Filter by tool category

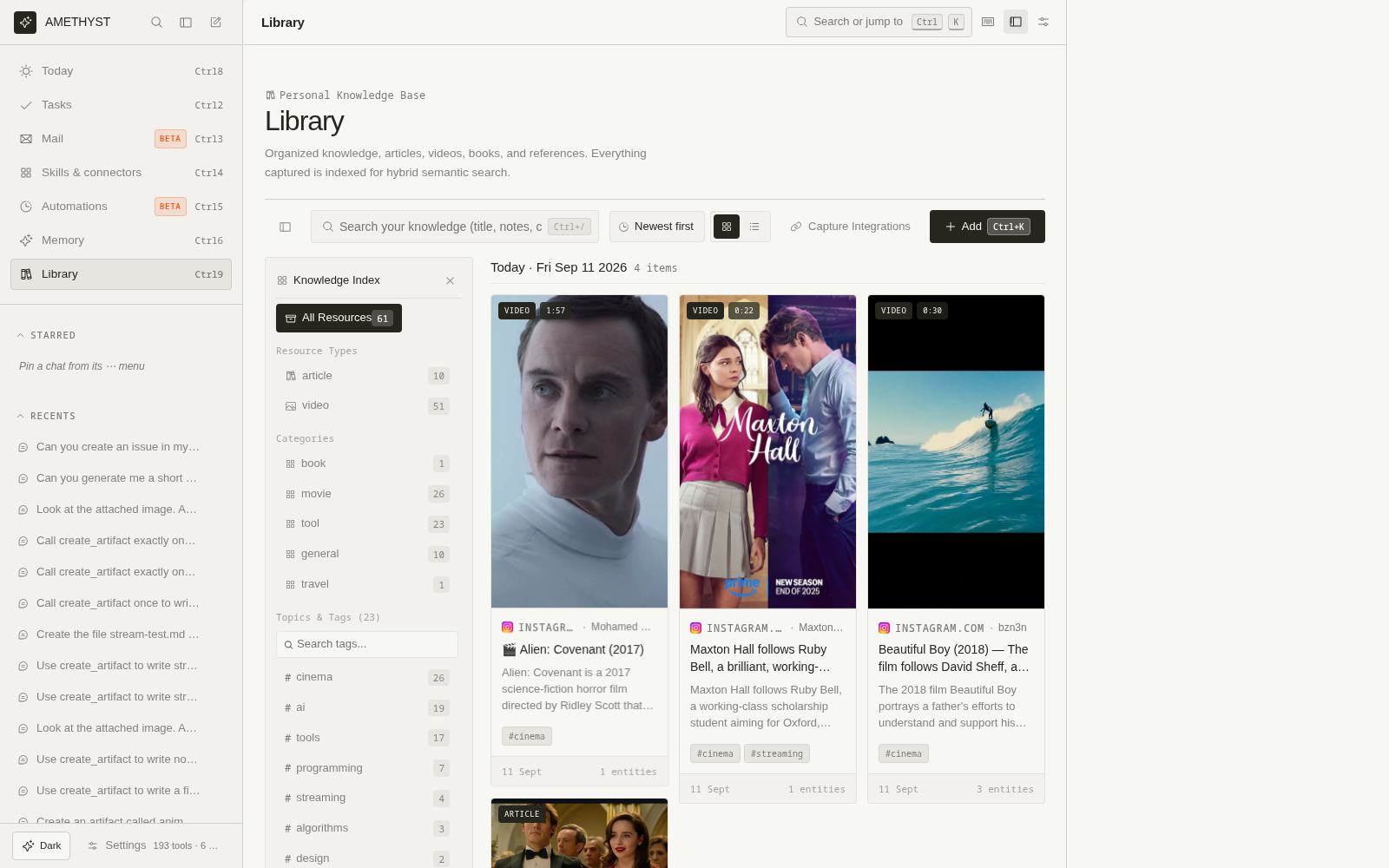point(368,523)
